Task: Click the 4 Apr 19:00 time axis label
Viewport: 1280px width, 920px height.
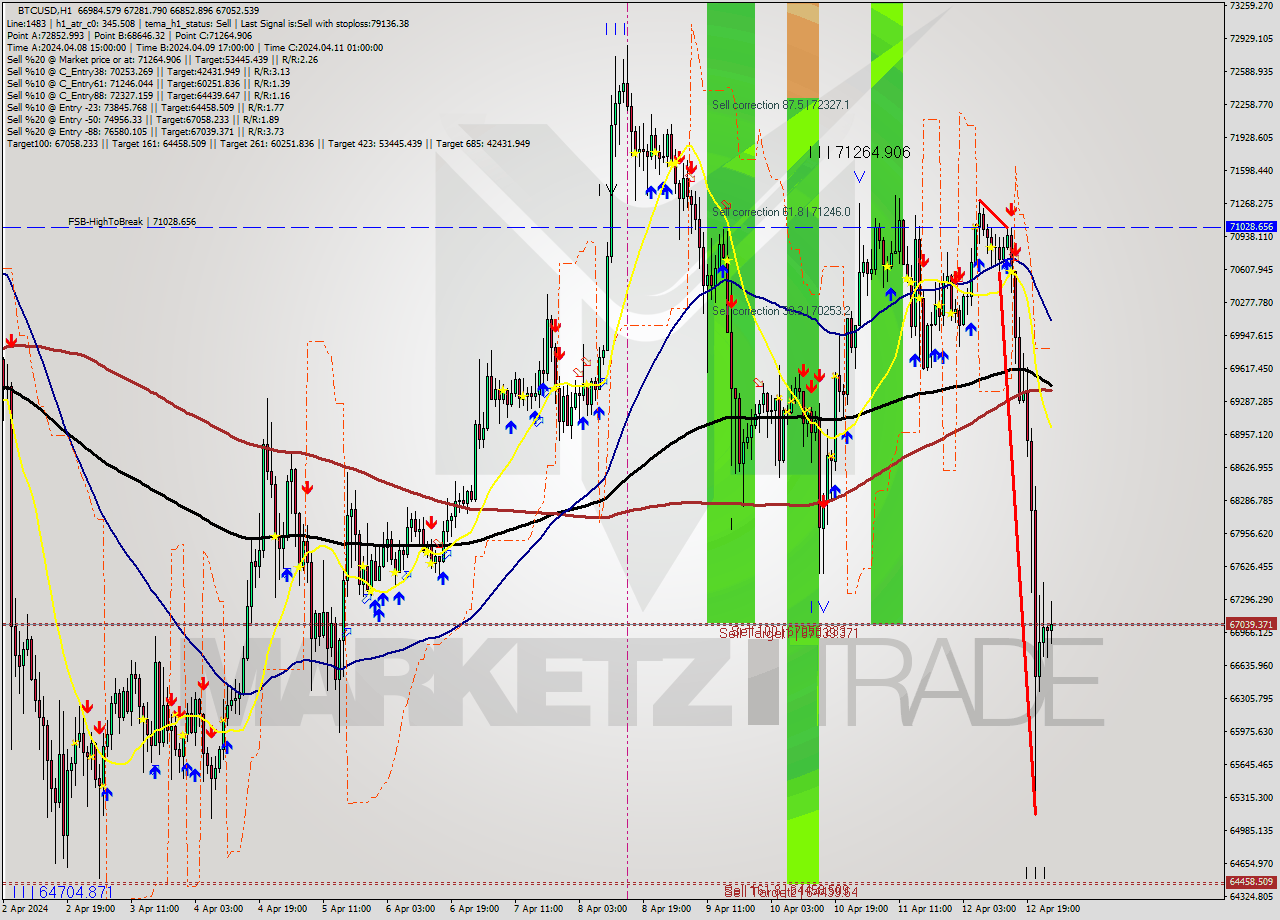Action: pyautogui.click(x=283, y=909)
